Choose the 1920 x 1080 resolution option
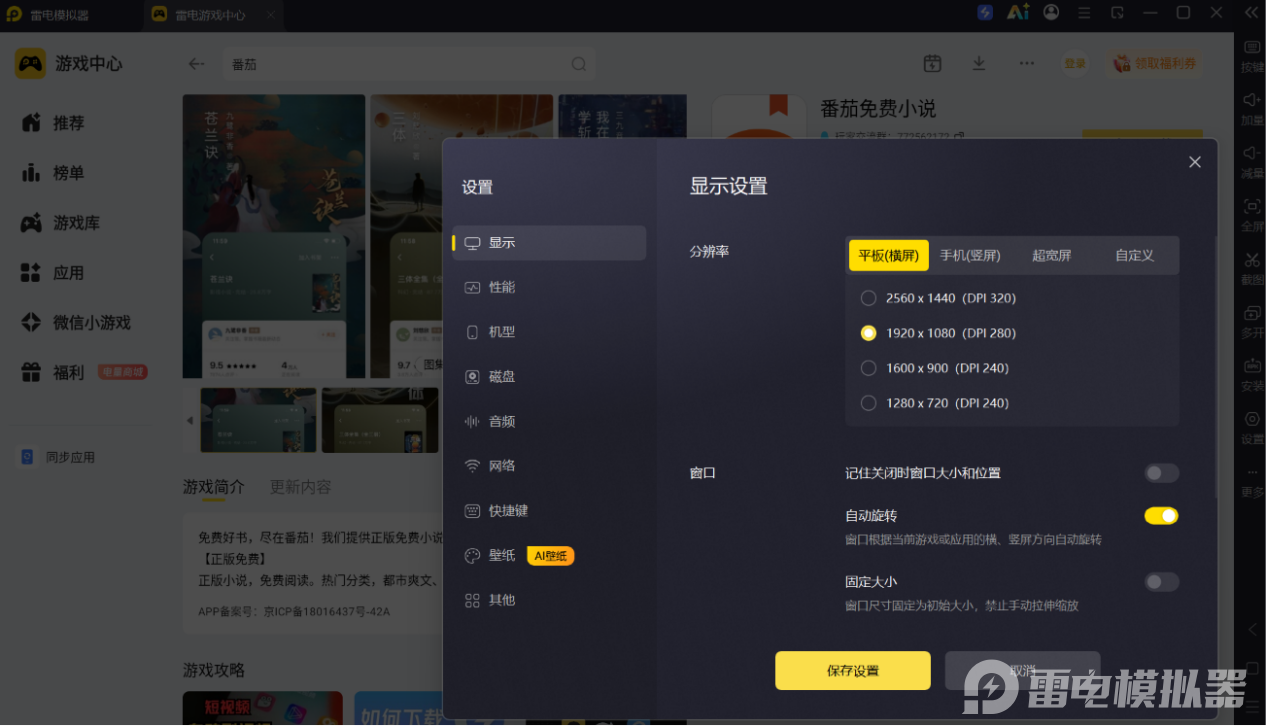 point(938,333)
